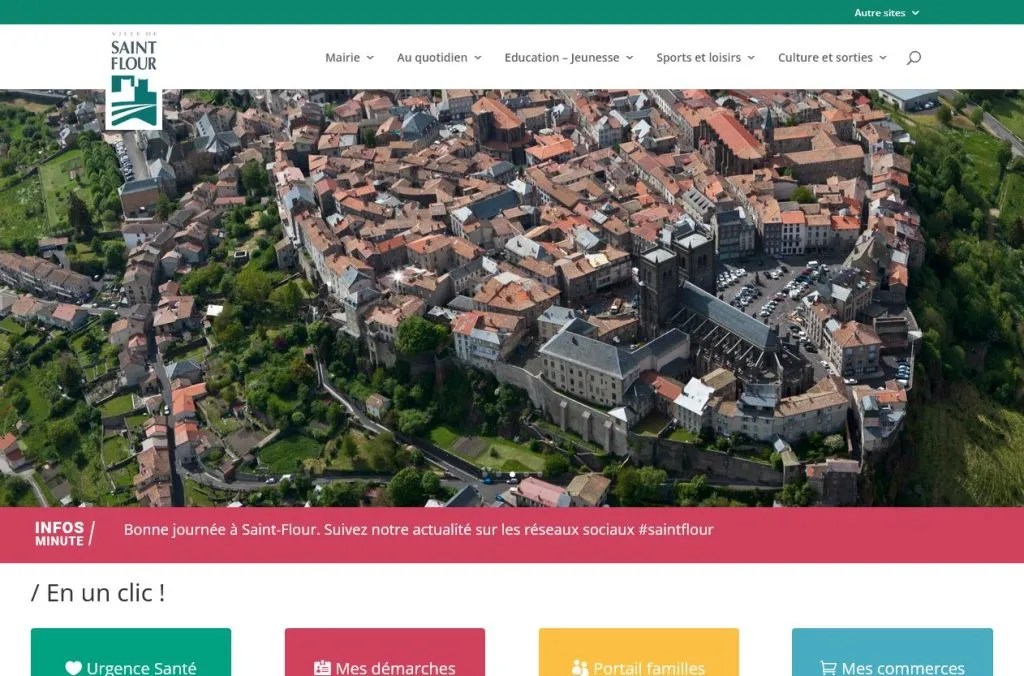Open the Urgence Santé tile
The height and width of the screenshot is (676, 1024).
(x=131, y=652)
